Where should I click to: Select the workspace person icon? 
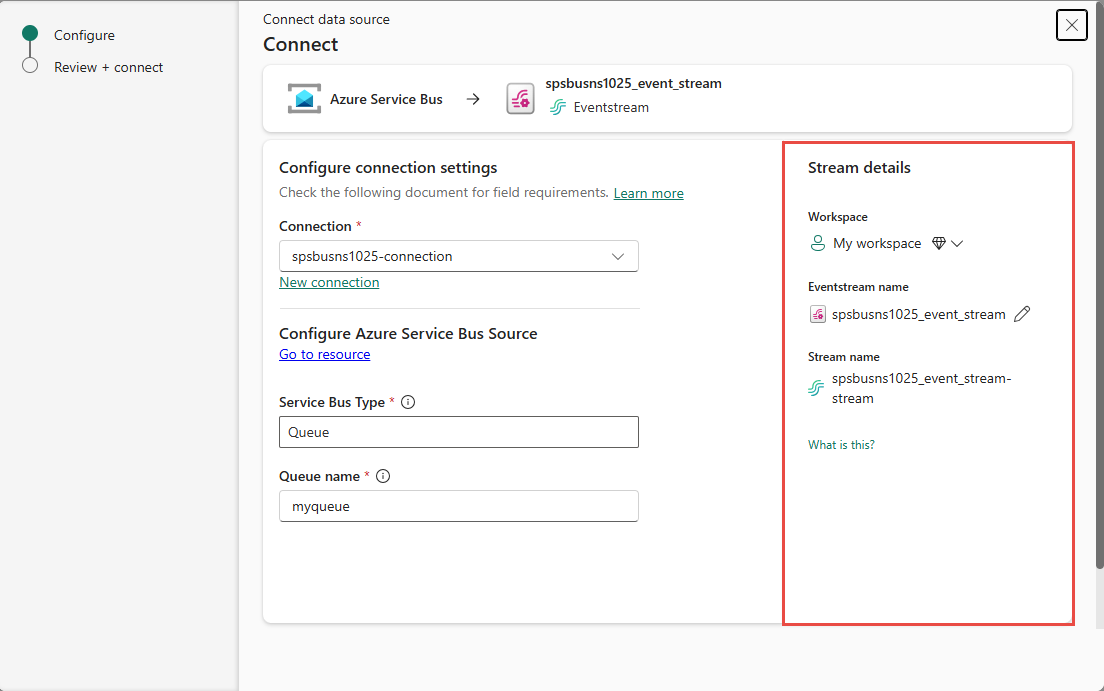pyautogui.click(x=817, y=243)
